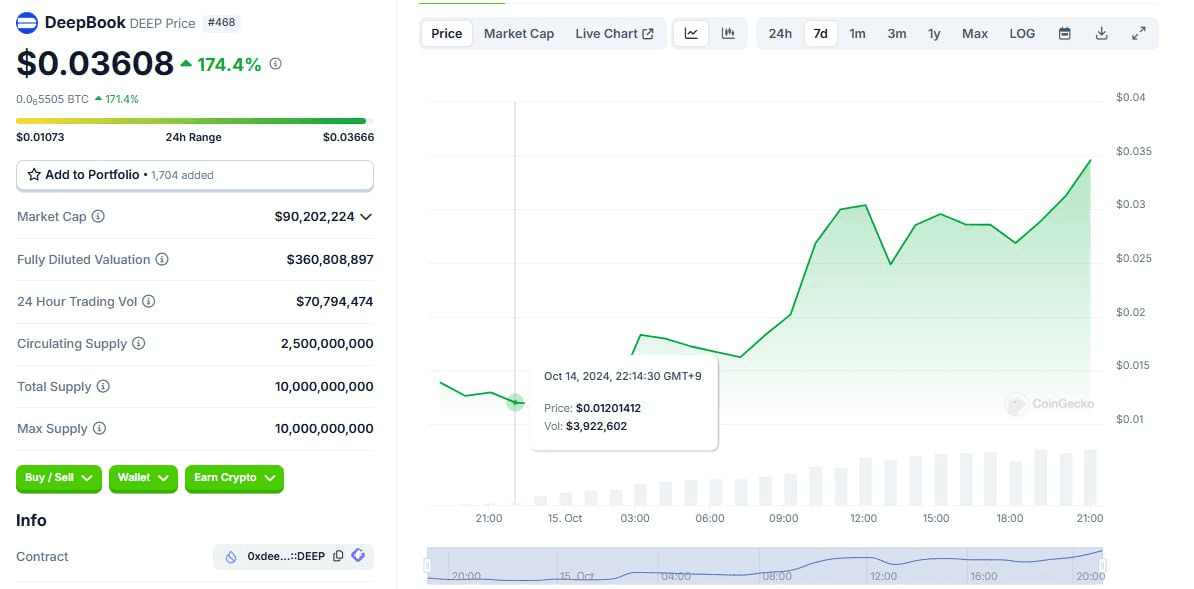Expand chart to fullscreen
This screenshot has width=1194, height=589.
(1138, 34)
